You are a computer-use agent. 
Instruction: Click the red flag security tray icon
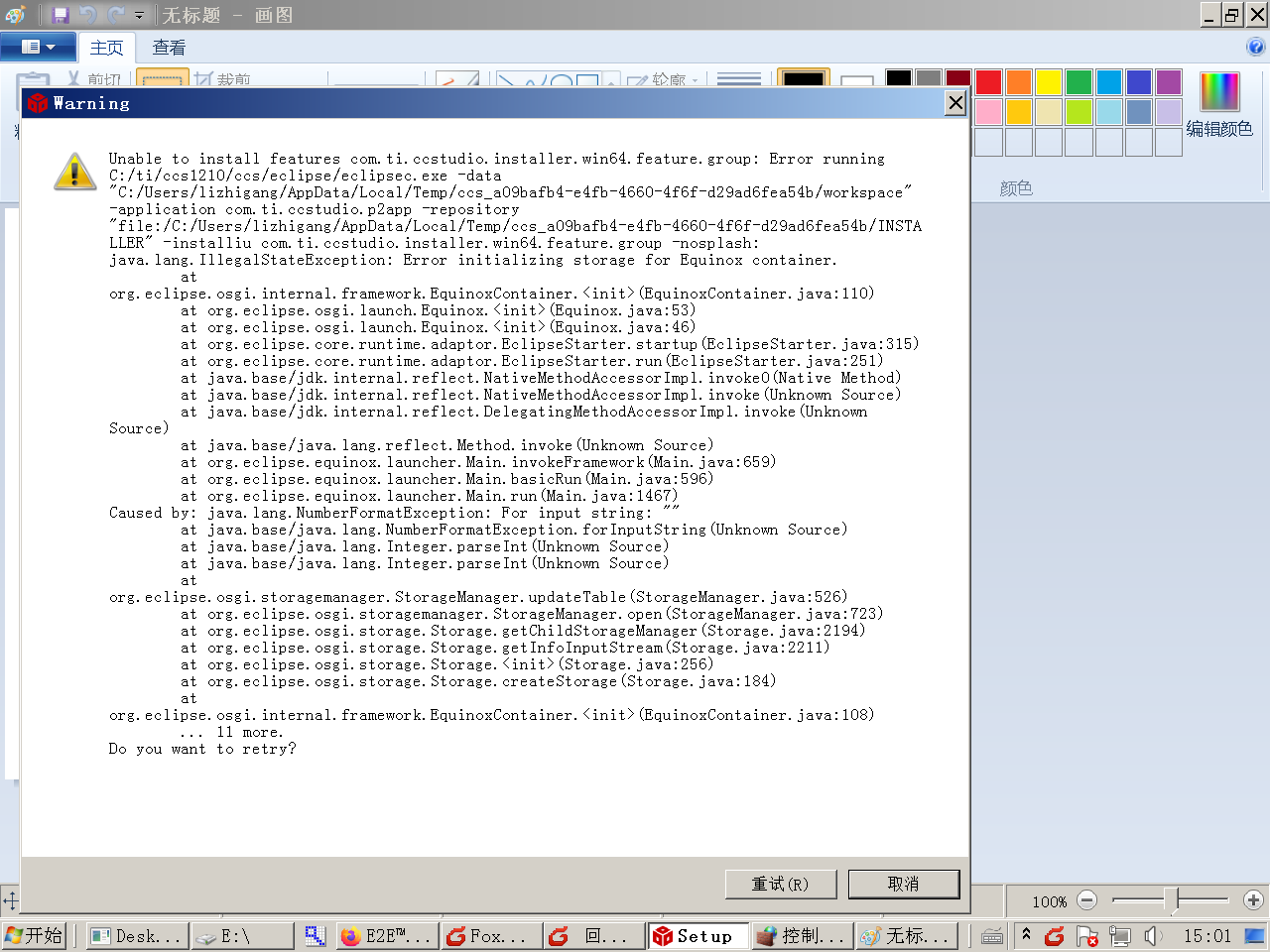[1087, 935]
